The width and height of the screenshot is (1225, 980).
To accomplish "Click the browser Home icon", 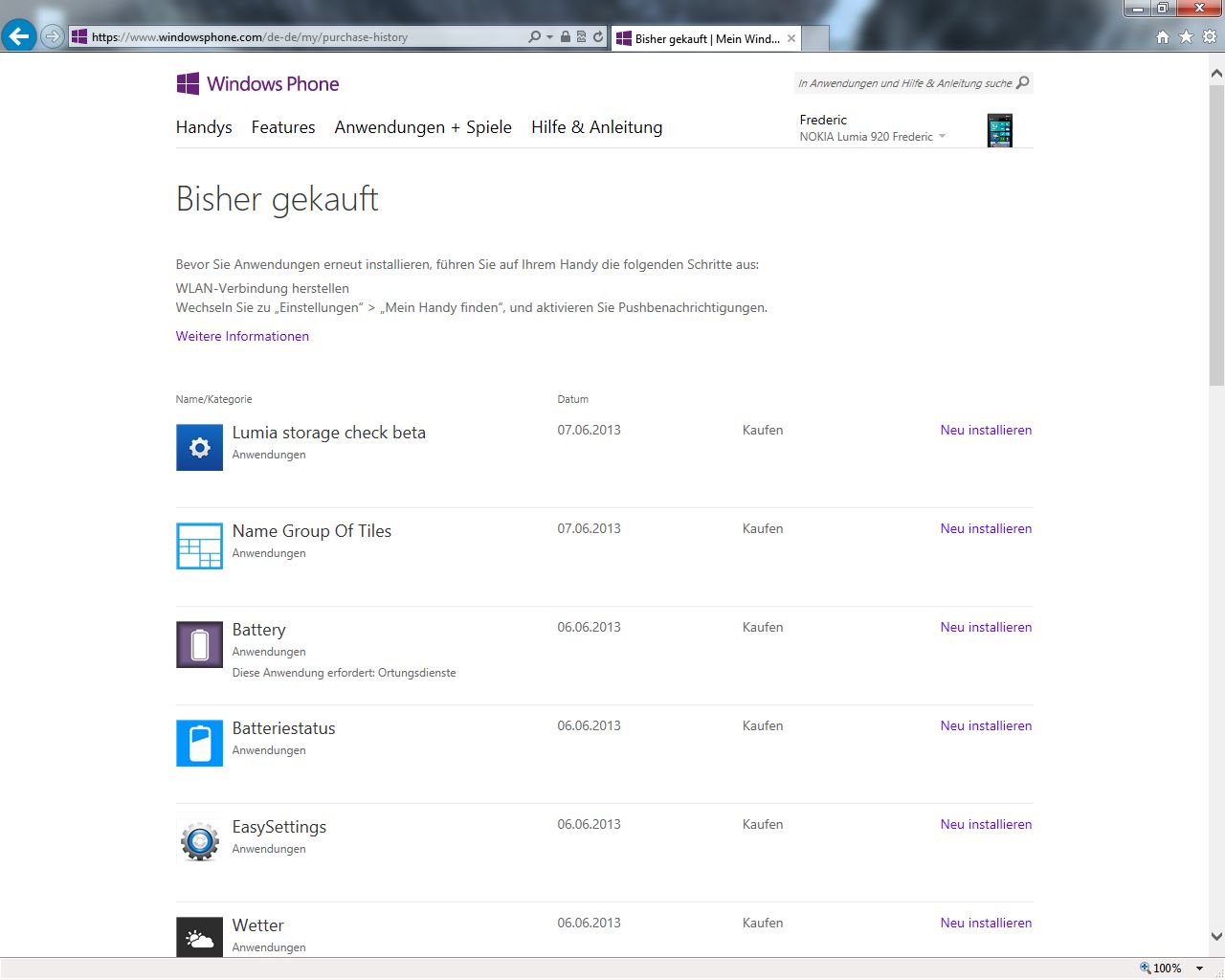I will (1163, 36).
